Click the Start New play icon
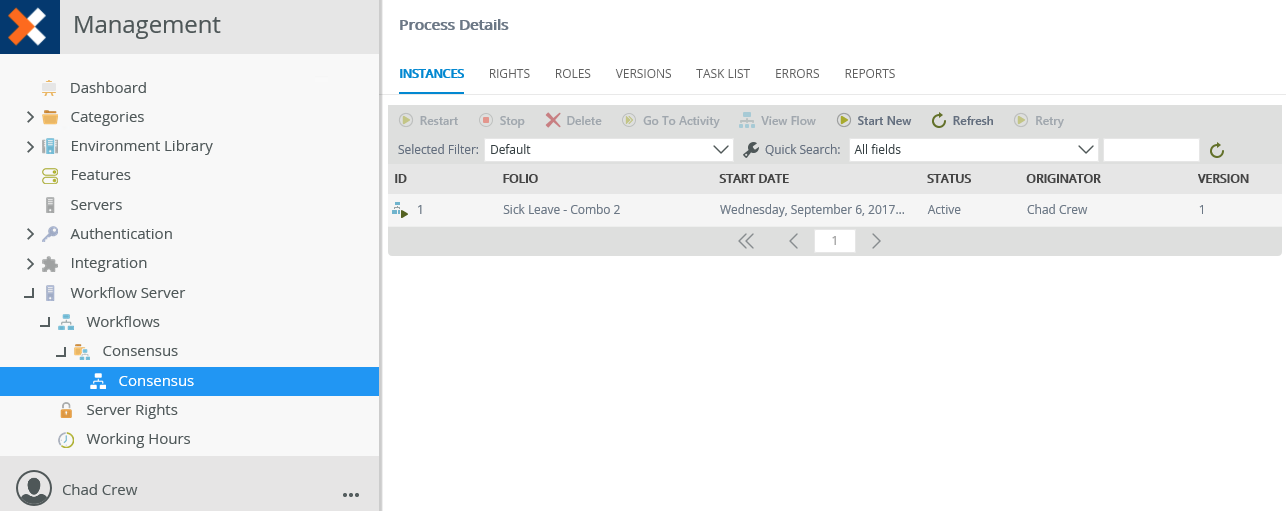Image resolution: width=1286 pixels, height=511 pixels. 844,120
